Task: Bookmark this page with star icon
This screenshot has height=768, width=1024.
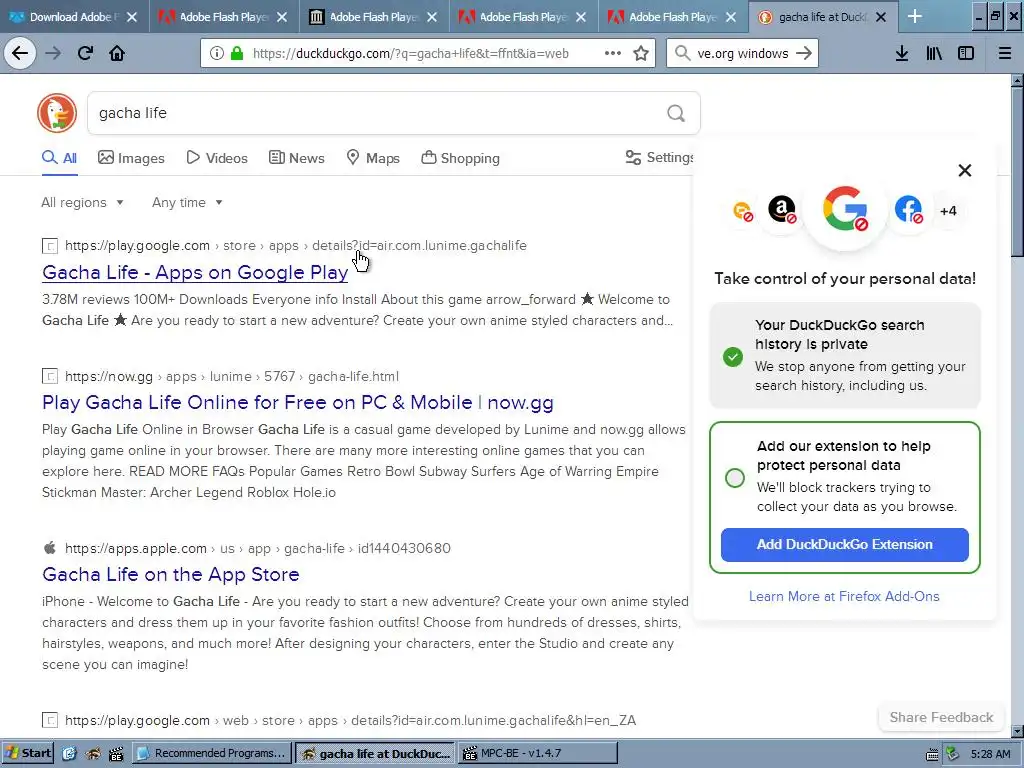Action: click(x=641, y=53)
